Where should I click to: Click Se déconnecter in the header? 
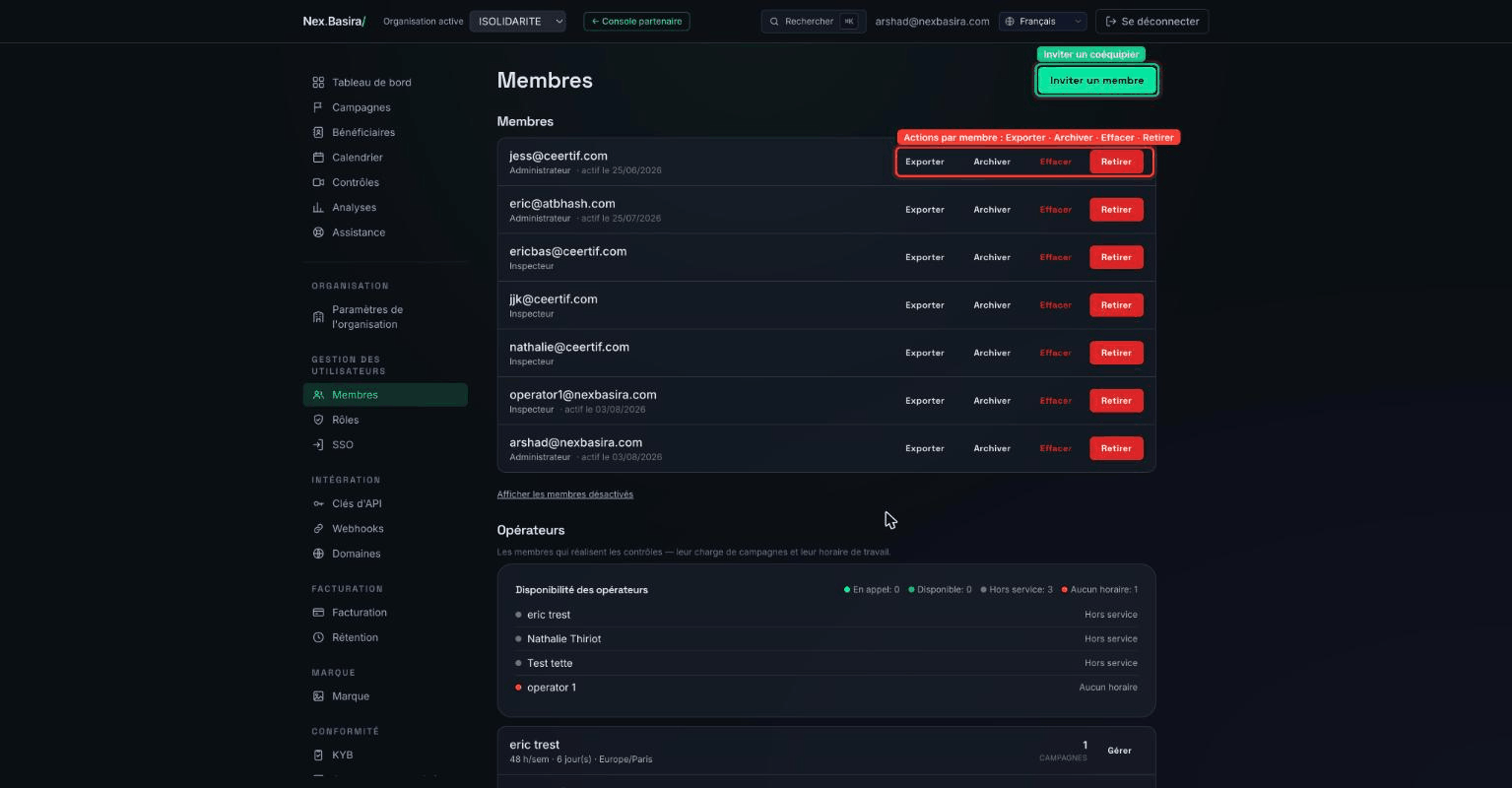click(x=1151, y=21)
